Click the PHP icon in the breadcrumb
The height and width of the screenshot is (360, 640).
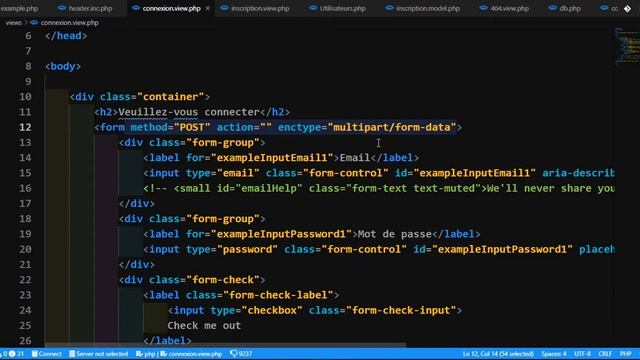[34, 22]
